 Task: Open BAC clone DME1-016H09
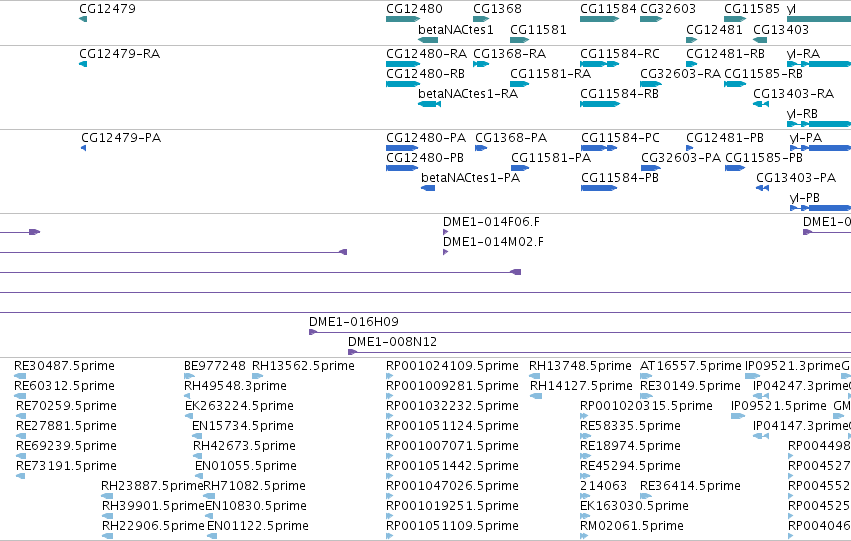click(354, 322)
